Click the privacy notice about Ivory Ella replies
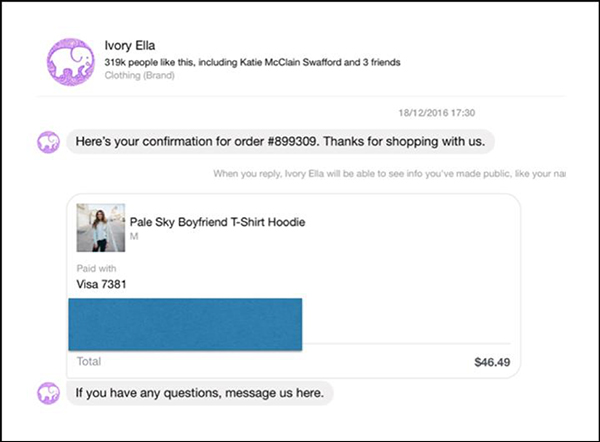This screenshot has width=600, height=442. point(389,174)
